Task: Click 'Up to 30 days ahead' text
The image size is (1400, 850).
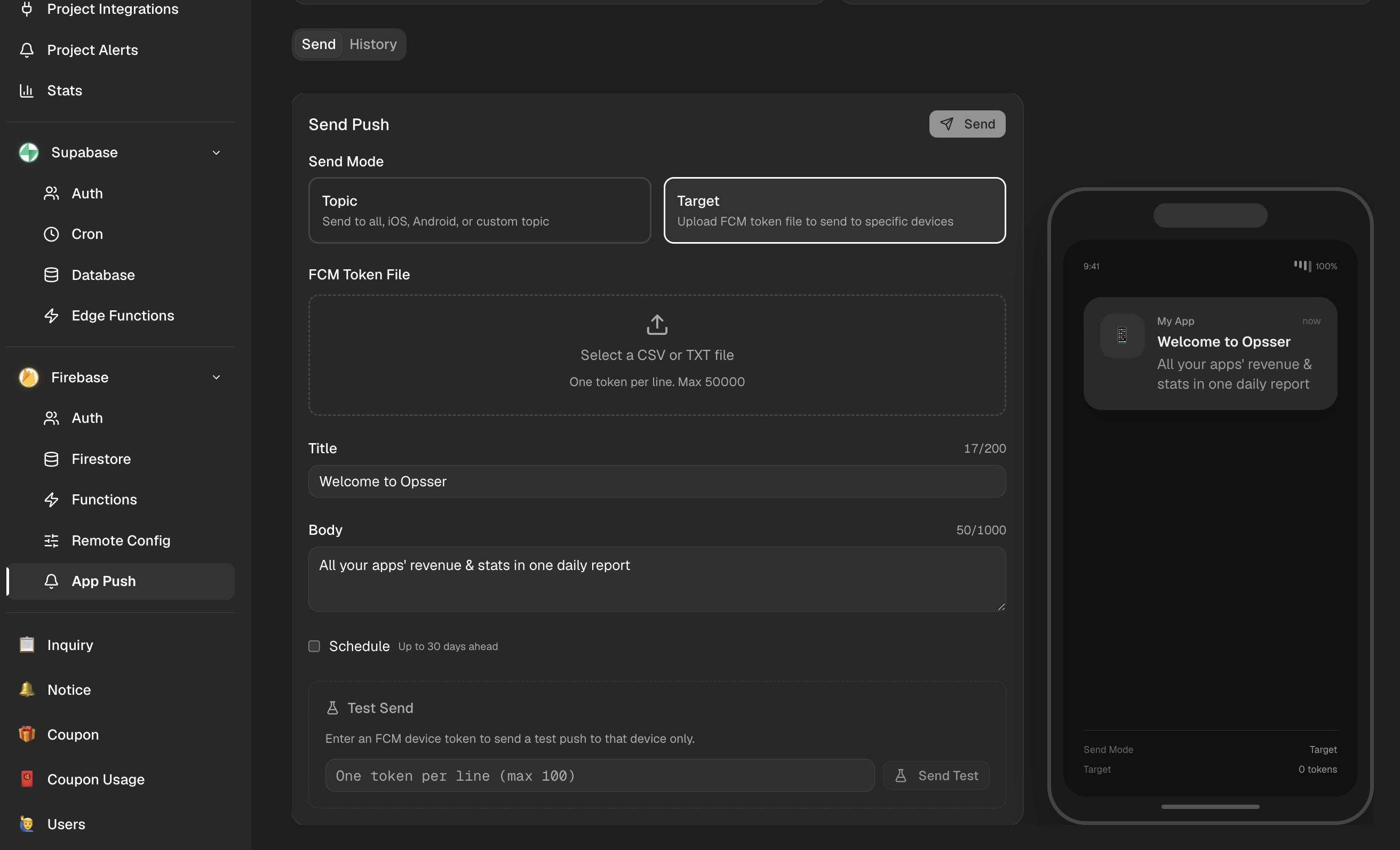Action: pos(448,646)
